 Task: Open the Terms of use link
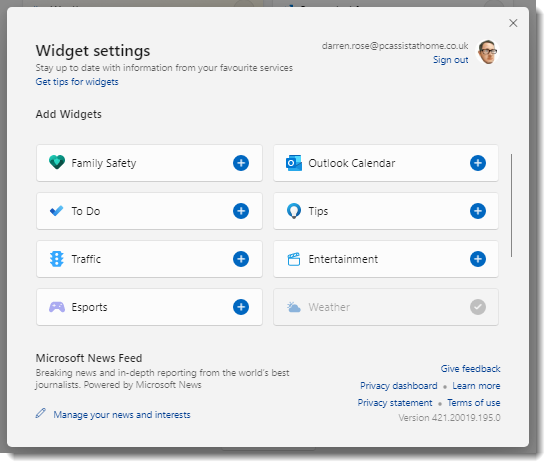pos(474,403)
